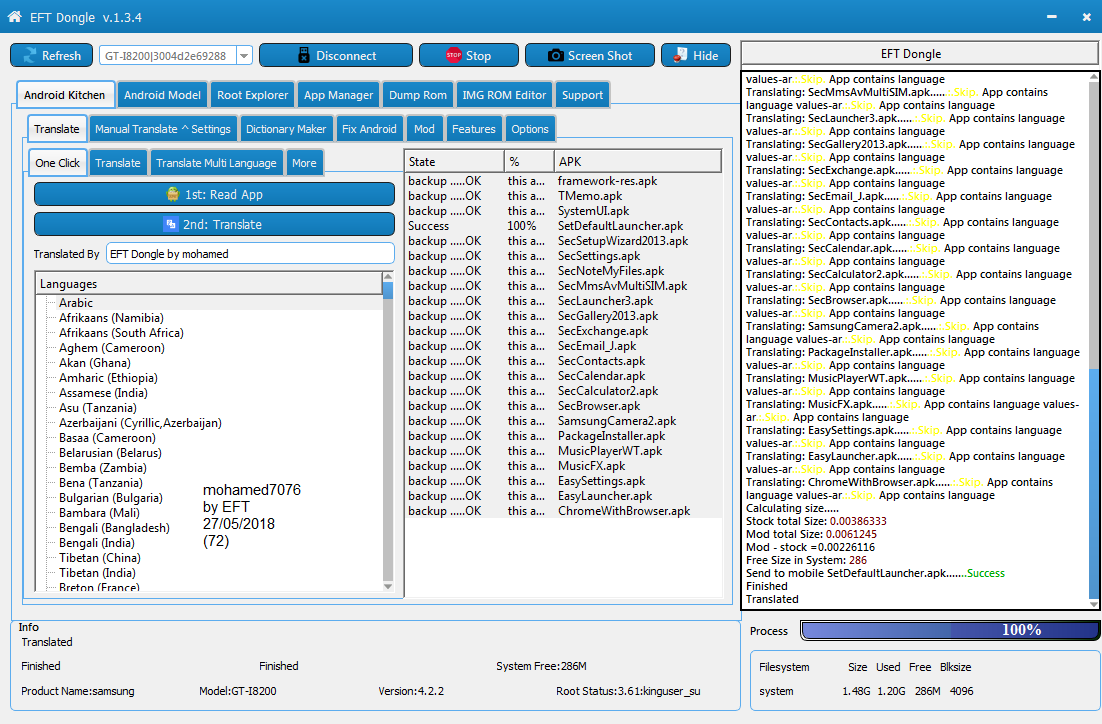
Task: Select Azerbaijani (Cyrillic,Azerbaijan) language
Action: (x=140, y=423)
